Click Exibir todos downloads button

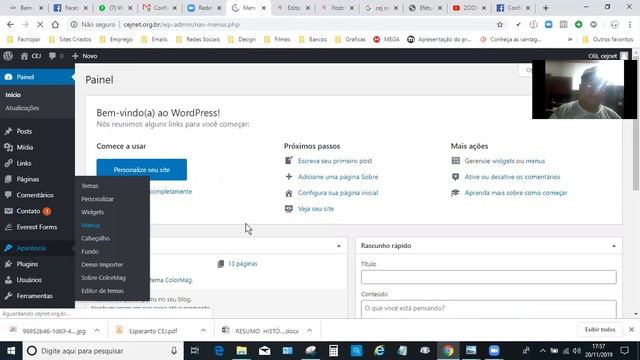point(600,329)
